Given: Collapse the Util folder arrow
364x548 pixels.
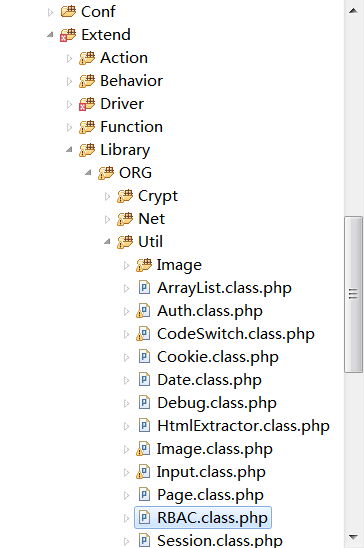Looking at the screenshot, I should pyautogui.click(x=107, y=242).
